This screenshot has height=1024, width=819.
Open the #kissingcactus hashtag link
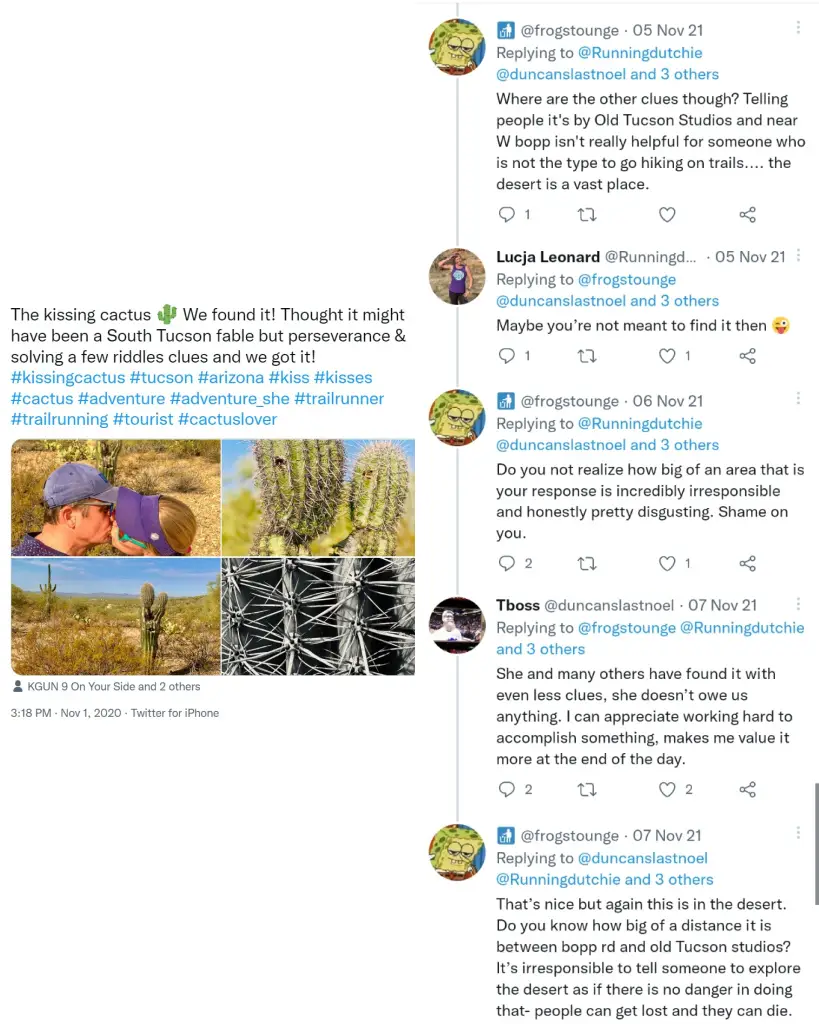coord(68,377)
